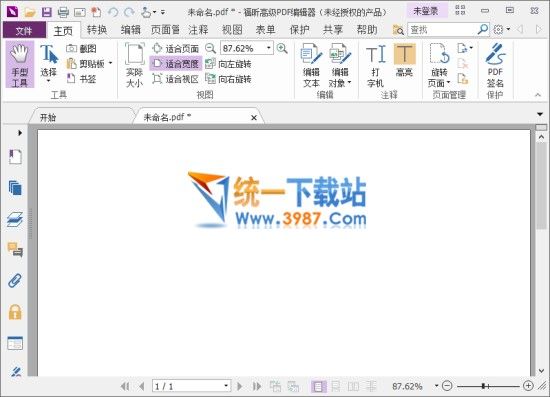
Task: Open the comments side panel
Action: pyautogui.click(x=15, y=250)
